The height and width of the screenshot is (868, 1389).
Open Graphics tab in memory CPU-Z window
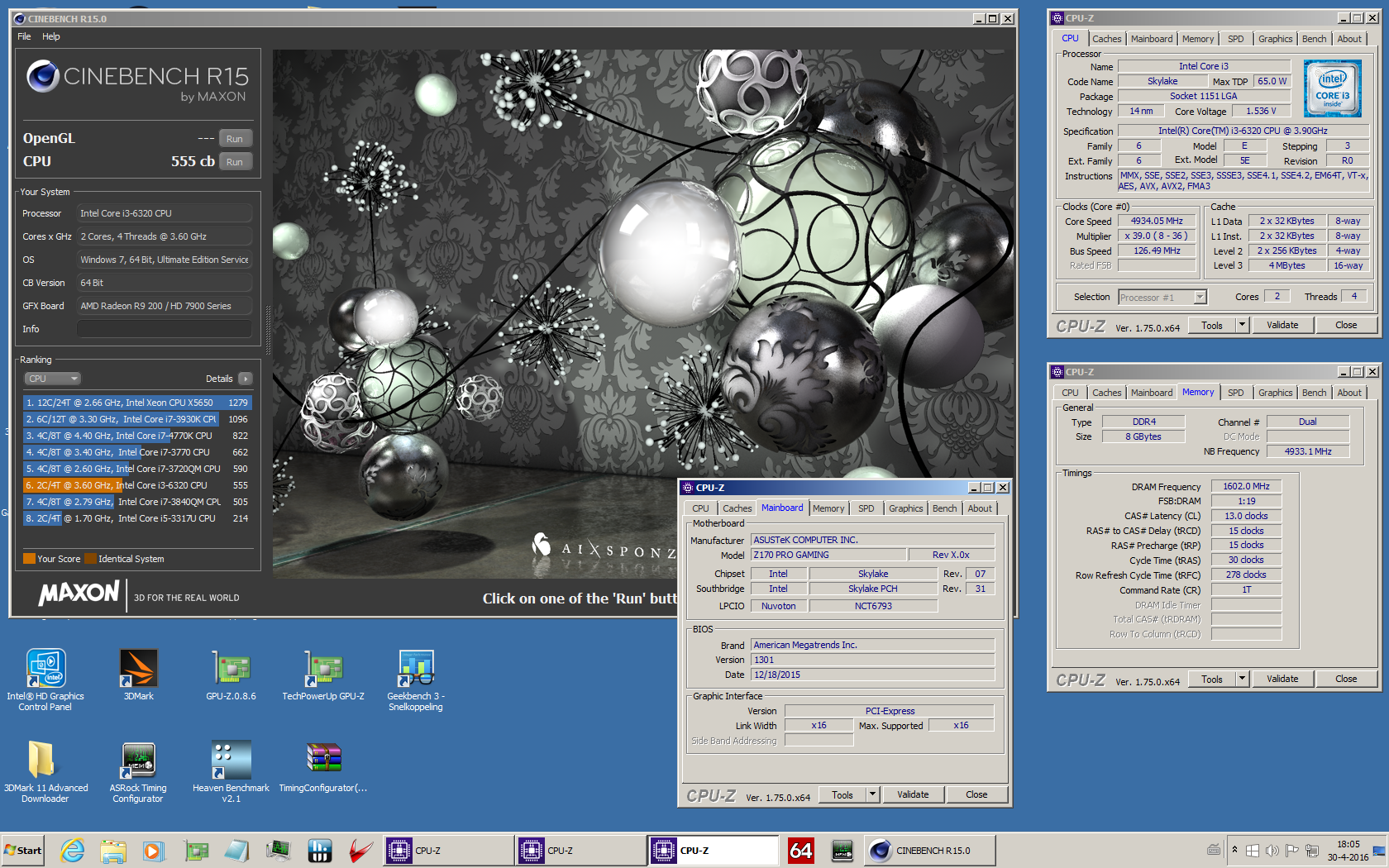tap(1275, 393)
